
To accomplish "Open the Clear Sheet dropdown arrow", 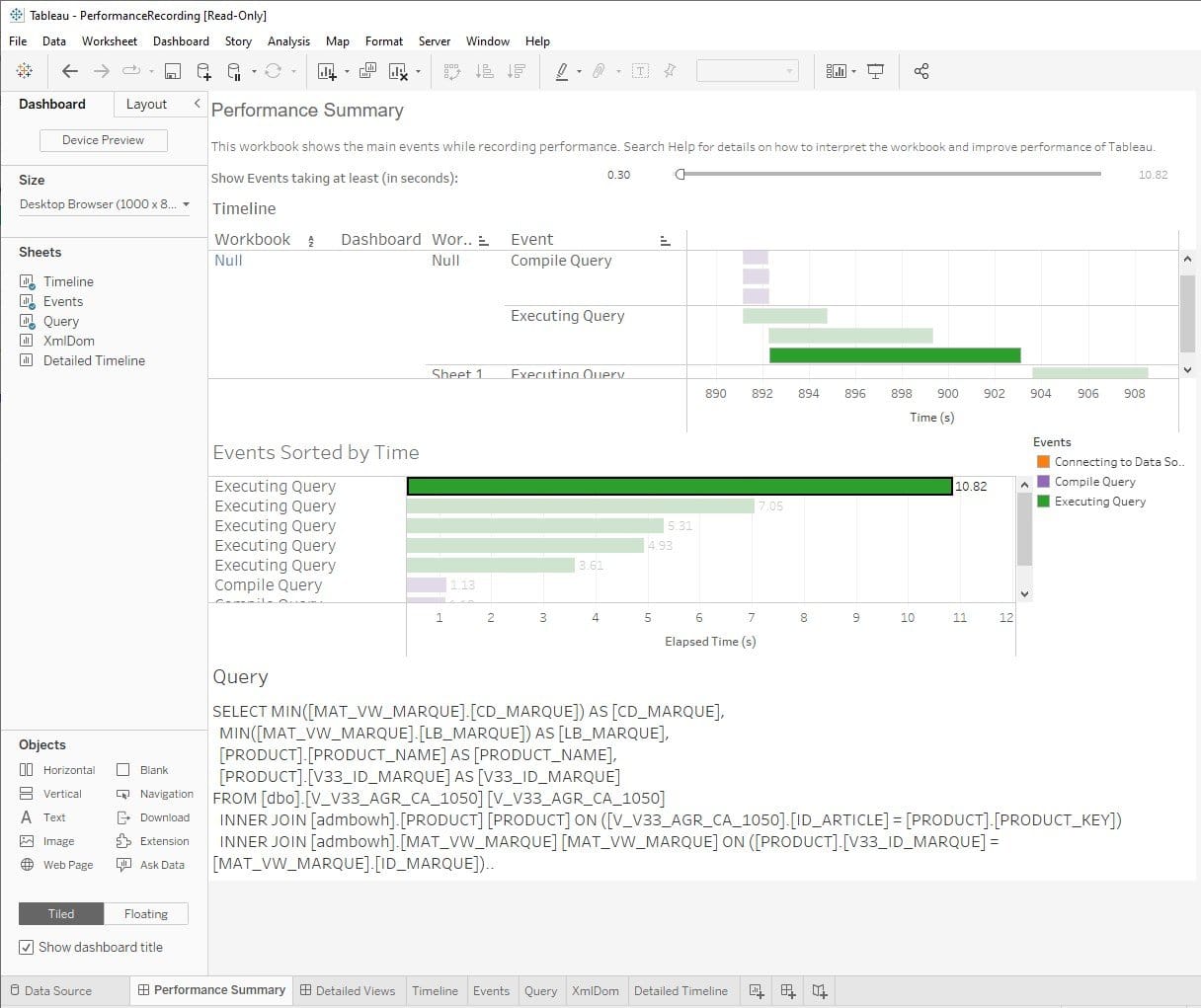I will tap(418, 71).
